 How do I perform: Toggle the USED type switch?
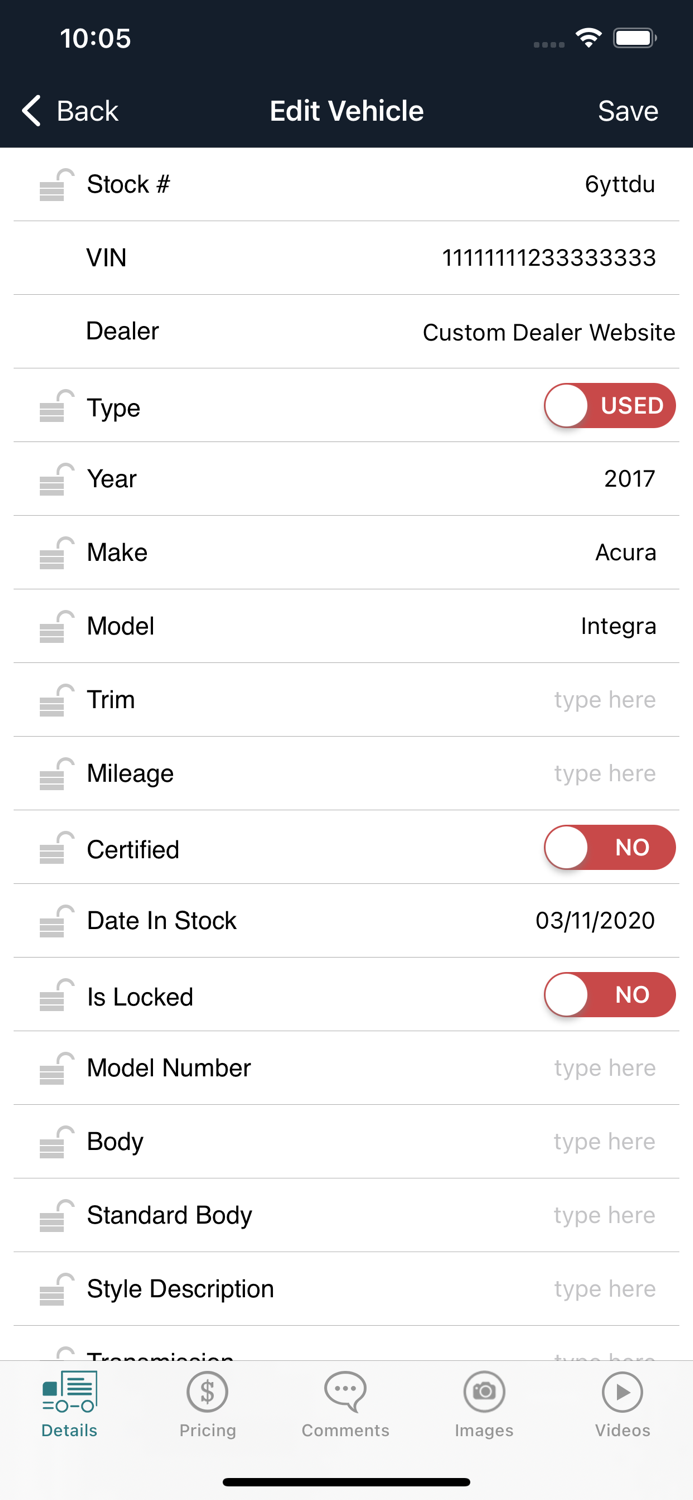click(609, 406)
